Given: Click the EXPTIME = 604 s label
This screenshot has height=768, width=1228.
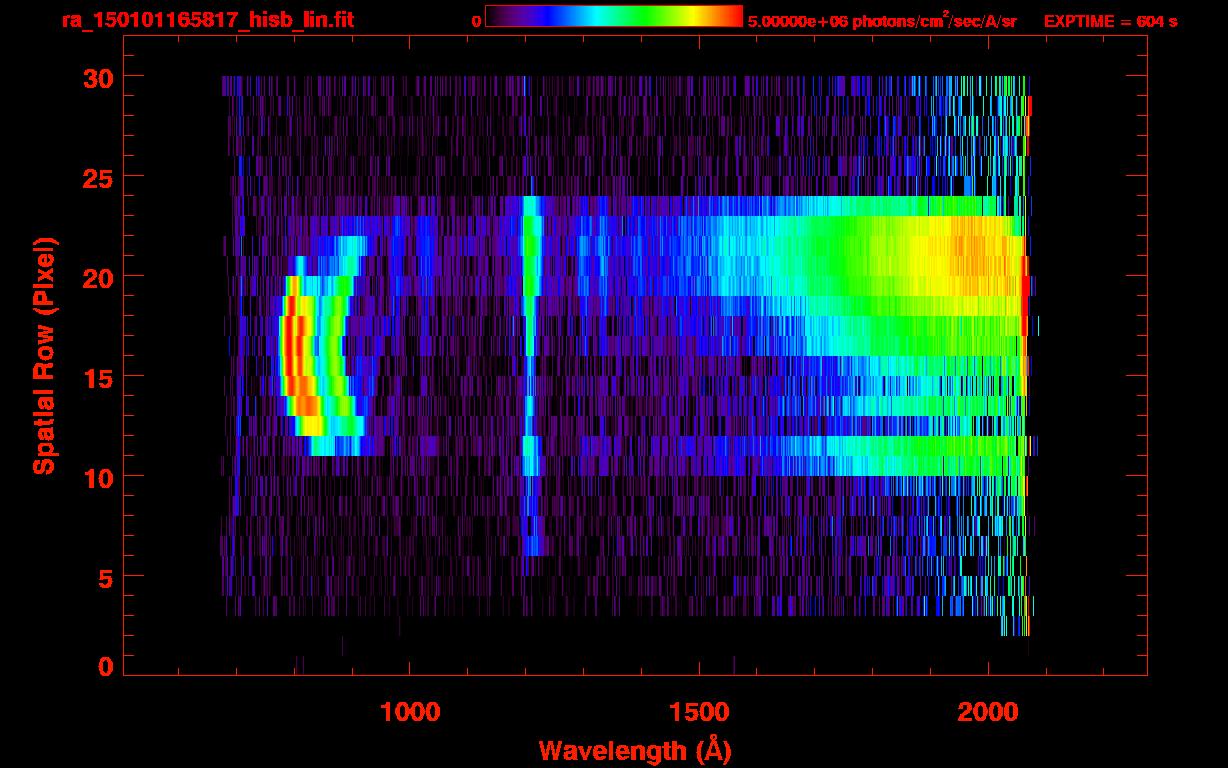Looking at the screenshot, I should (x=1110, y=21).
